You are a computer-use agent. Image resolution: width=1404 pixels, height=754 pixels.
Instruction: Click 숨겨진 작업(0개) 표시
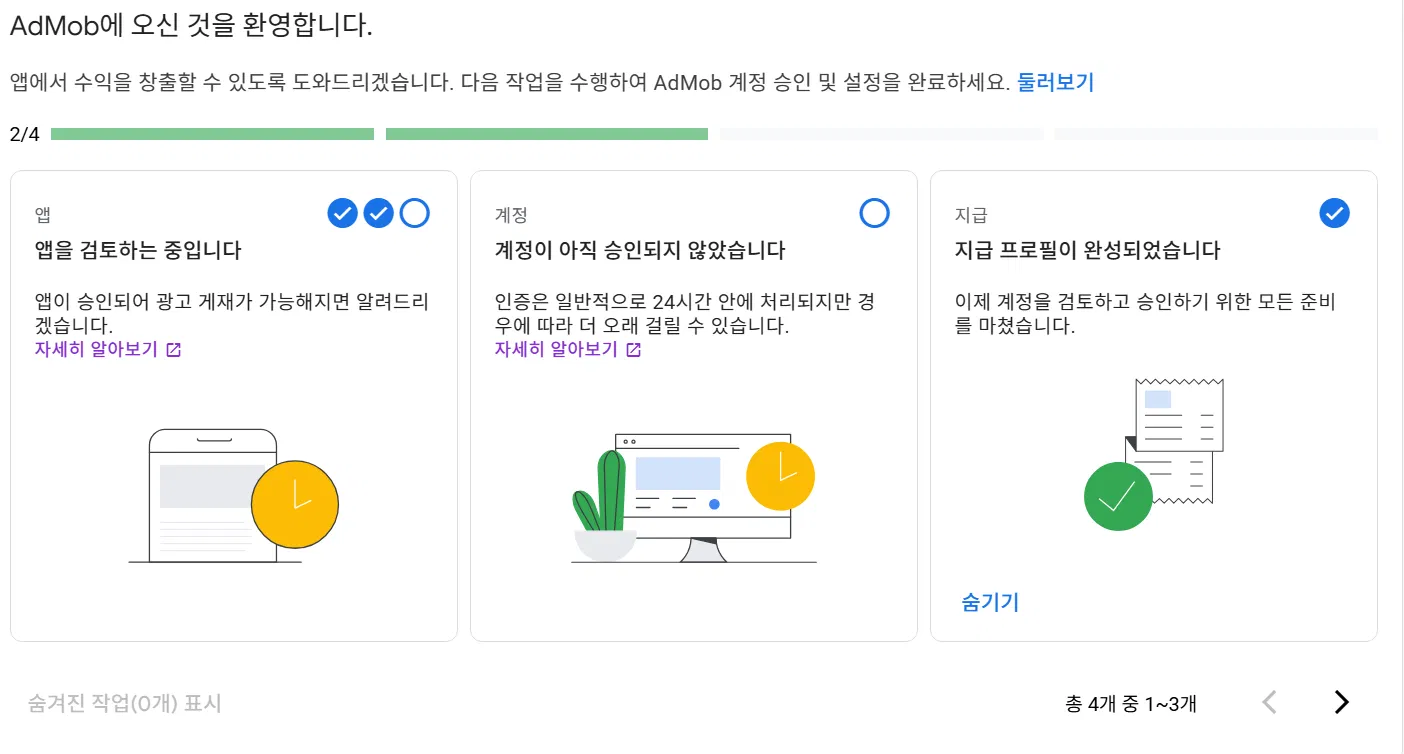[x=125, y=704]
